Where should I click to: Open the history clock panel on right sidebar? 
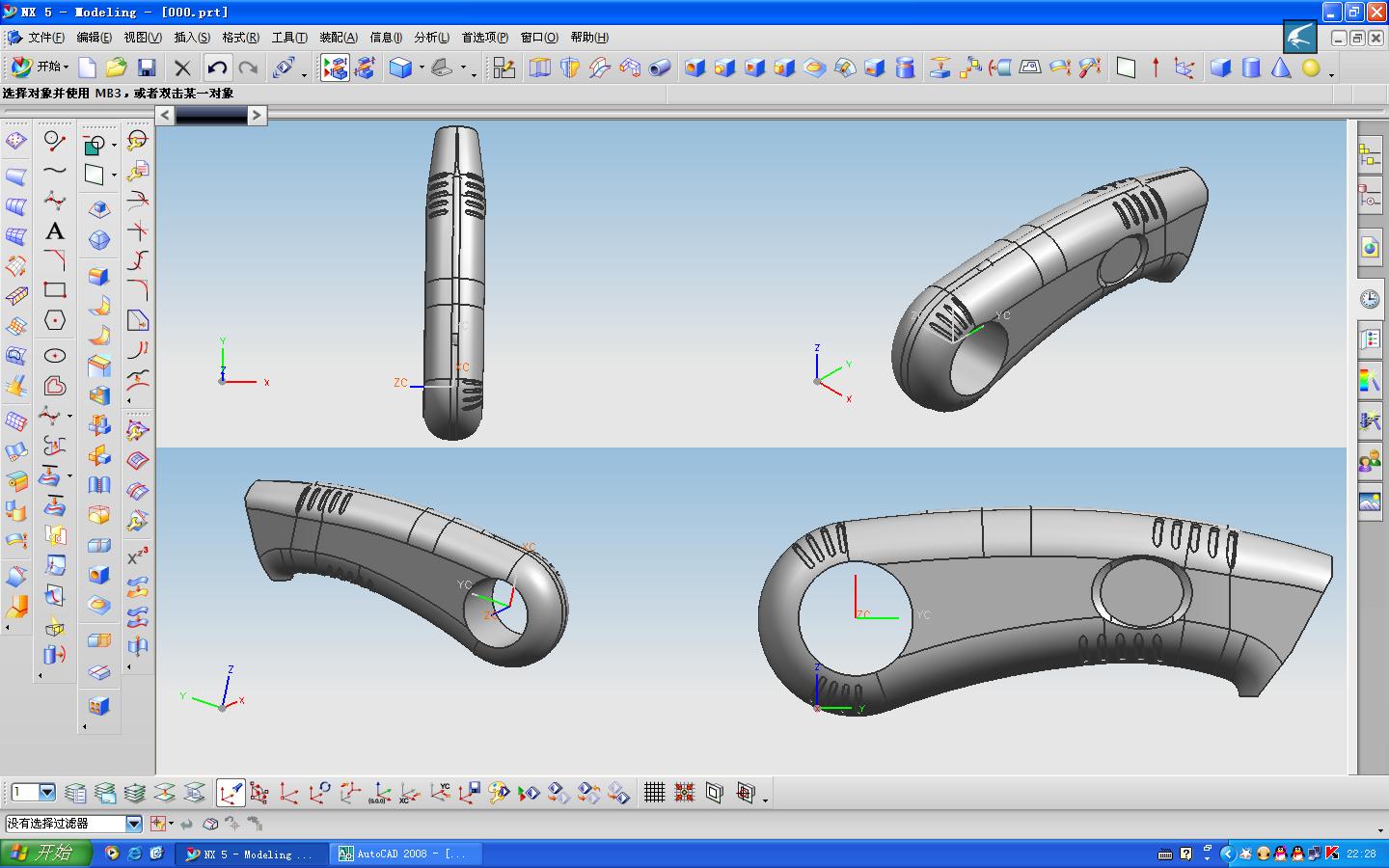(1371, 299)
